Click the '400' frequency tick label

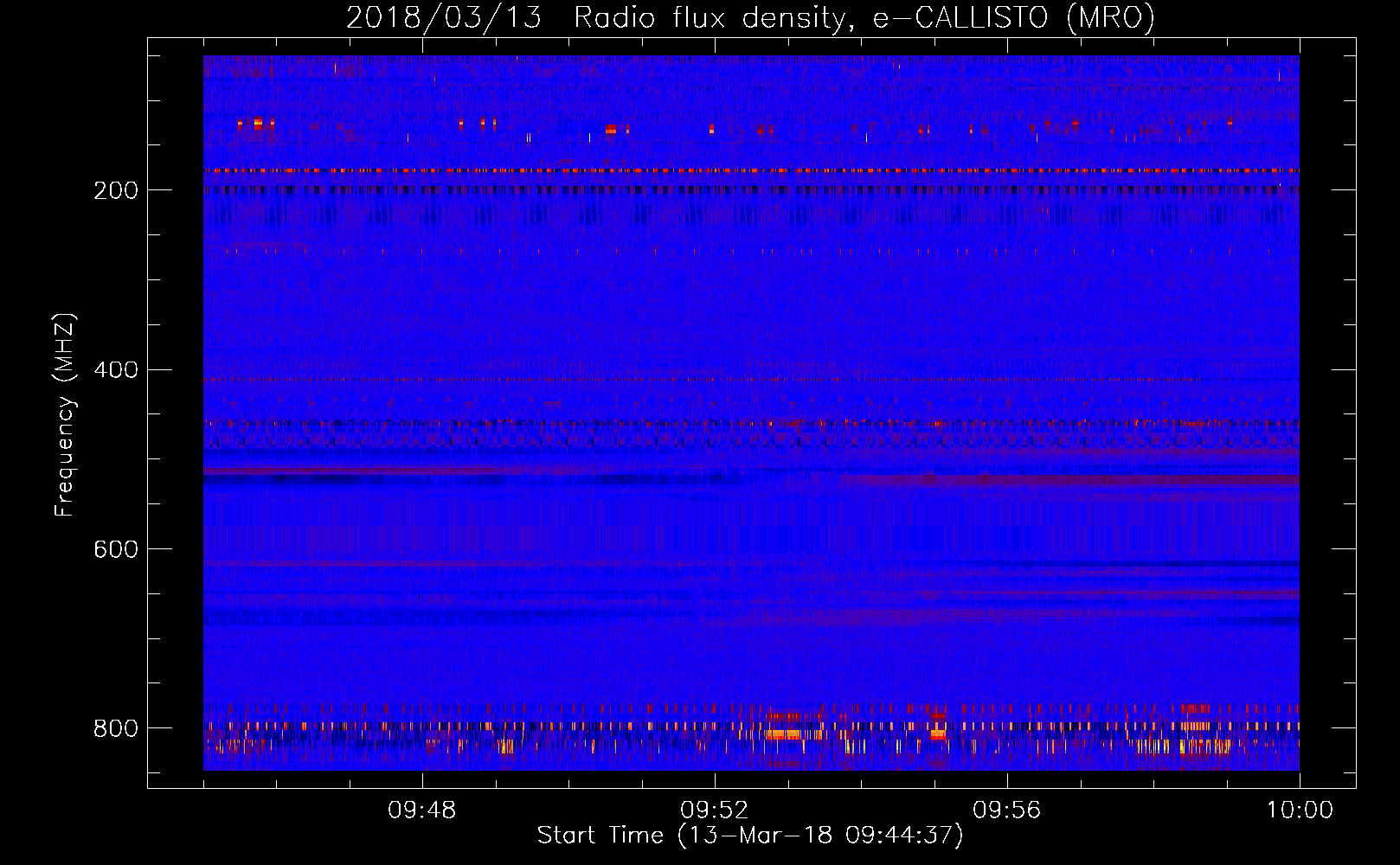click(116, 370)
